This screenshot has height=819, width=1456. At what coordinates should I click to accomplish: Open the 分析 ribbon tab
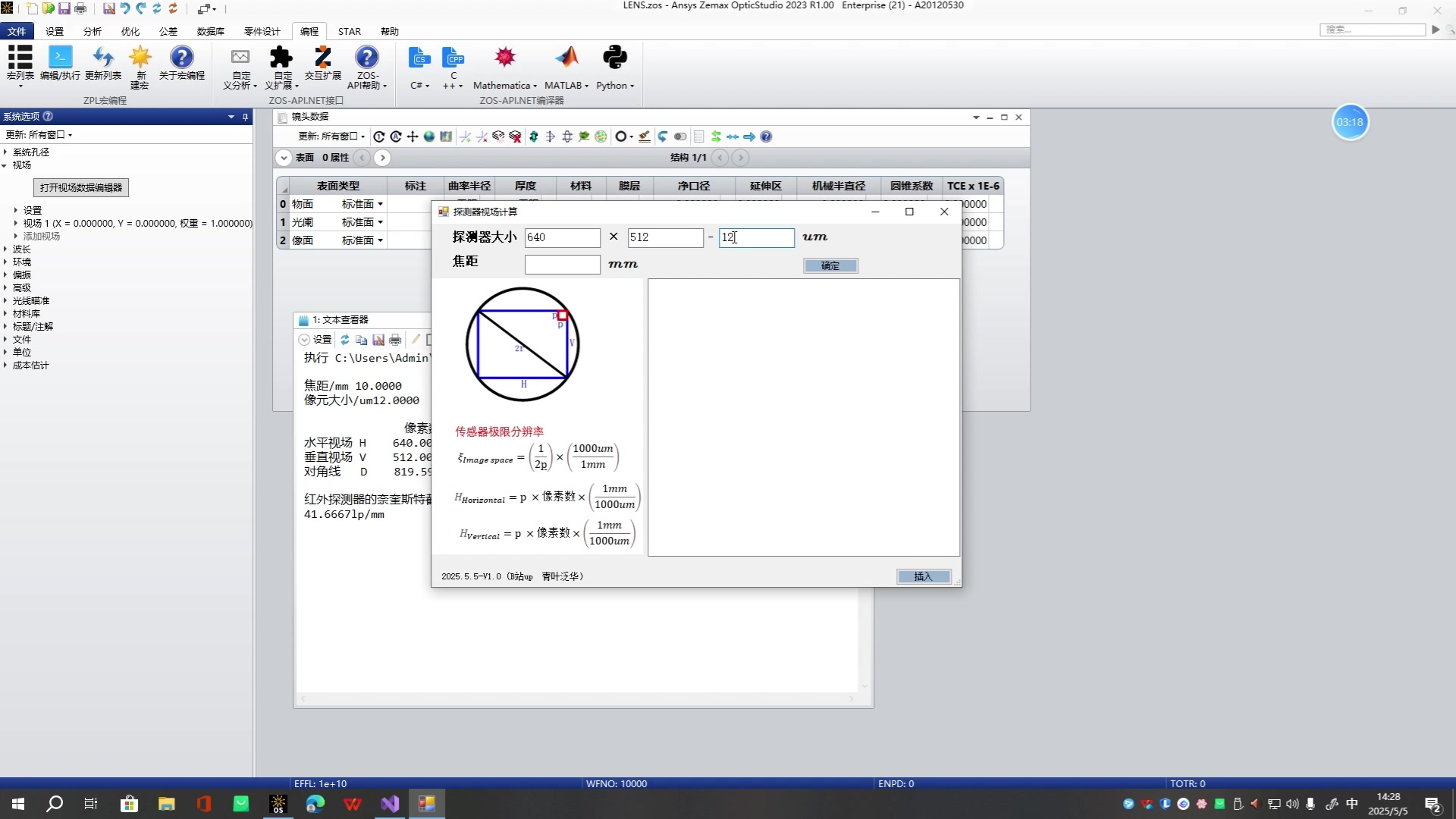93,31
